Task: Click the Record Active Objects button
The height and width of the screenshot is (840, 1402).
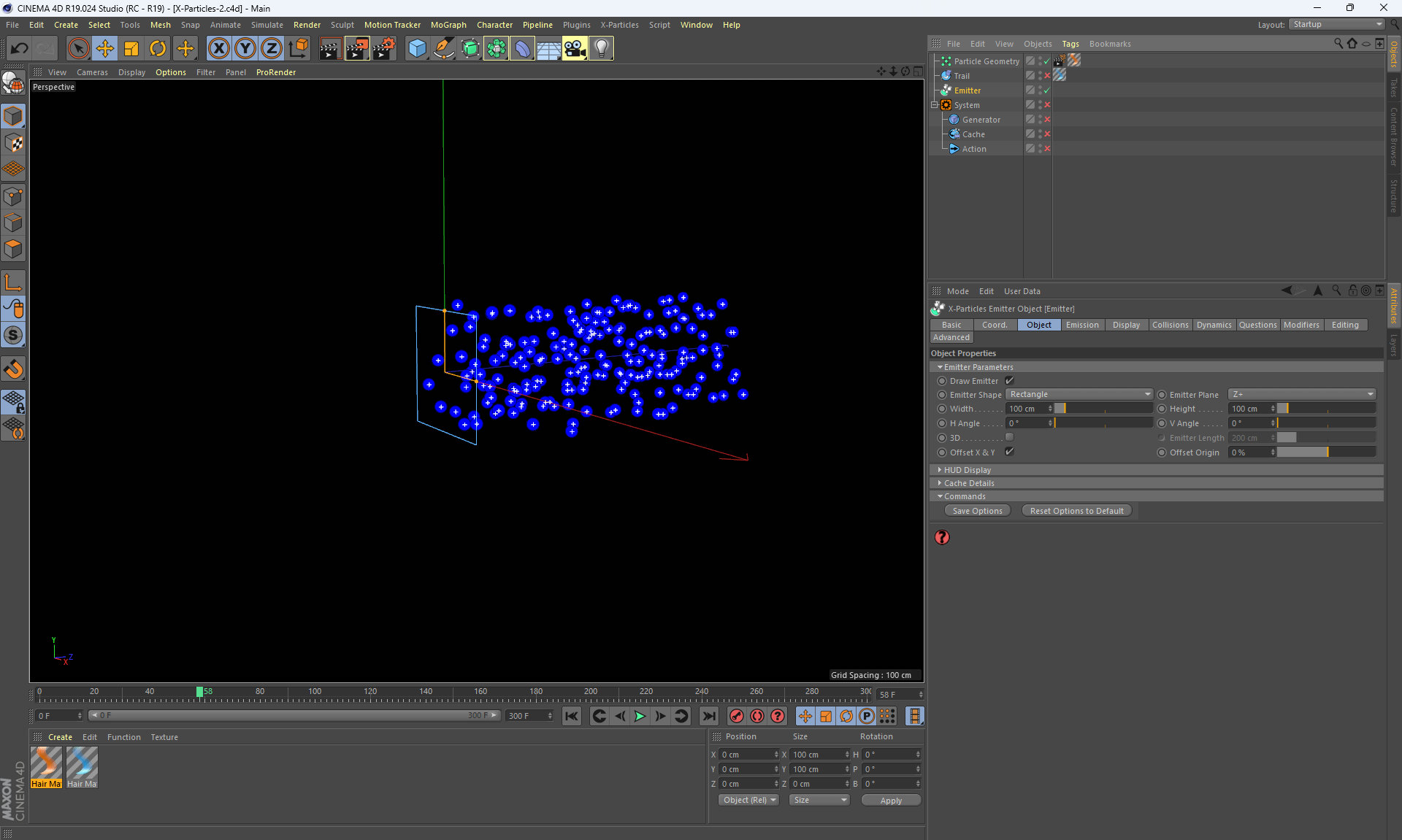Action: [737, 717]
